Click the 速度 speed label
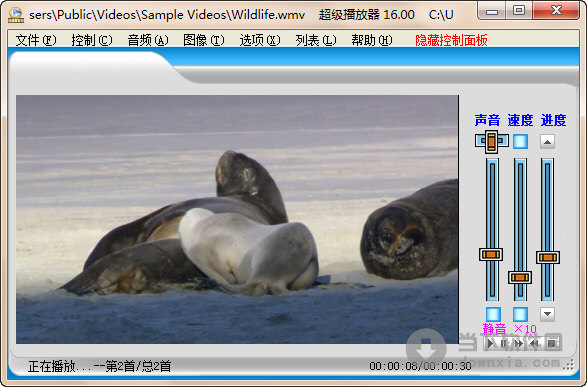Screen dimensions: 587x387 point(520,120)
